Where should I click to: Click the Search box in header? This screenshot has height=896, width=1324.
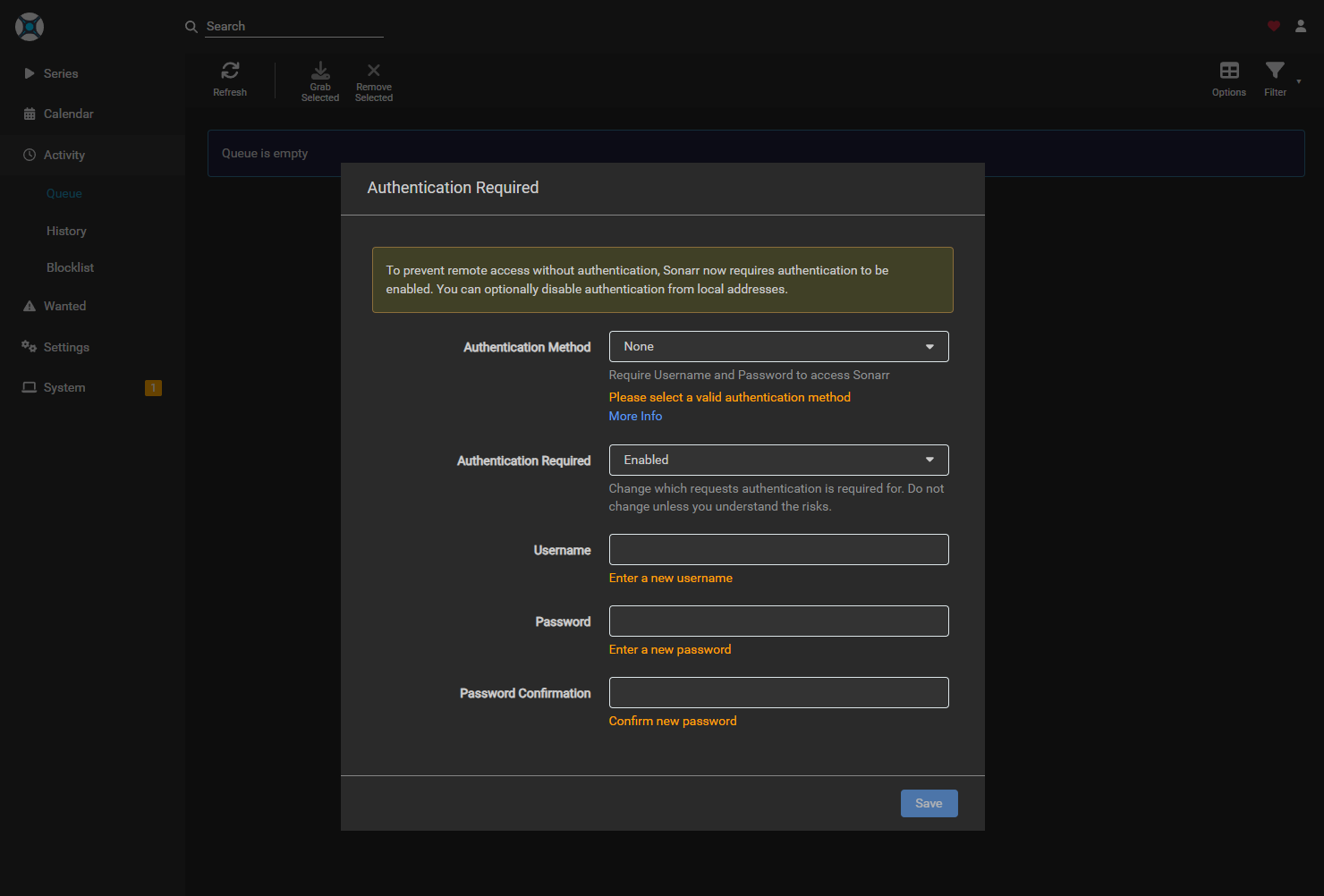click(293, 27)
